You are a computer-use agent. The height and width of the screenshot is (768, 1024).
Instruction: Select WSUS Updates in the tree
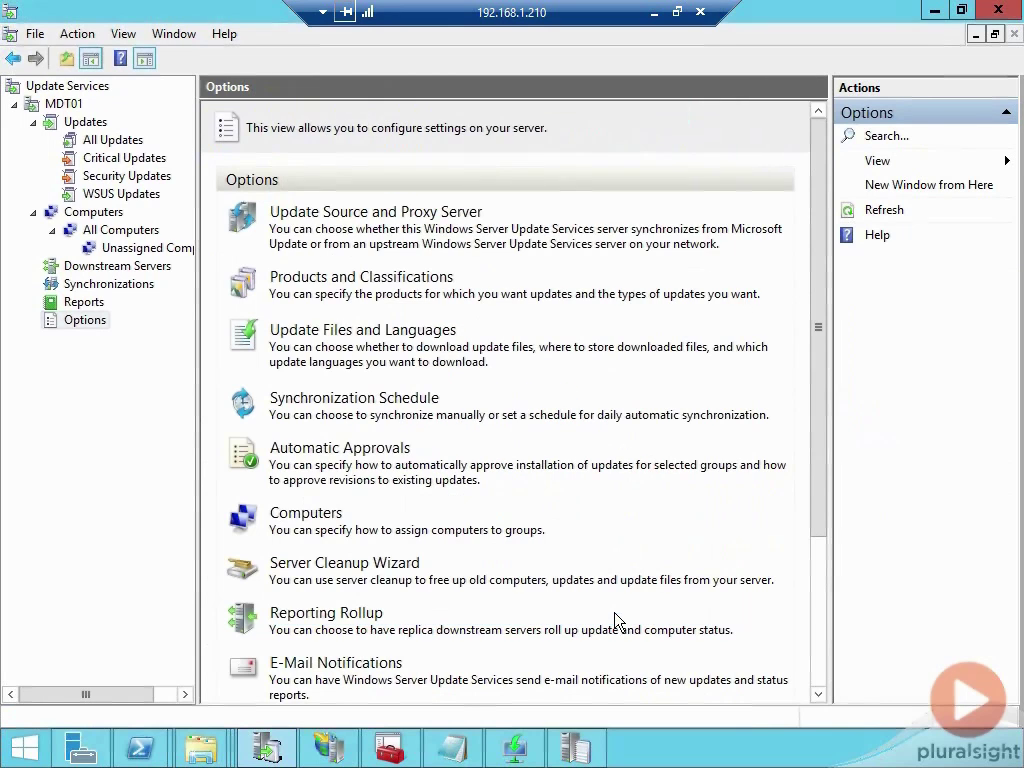121,194
